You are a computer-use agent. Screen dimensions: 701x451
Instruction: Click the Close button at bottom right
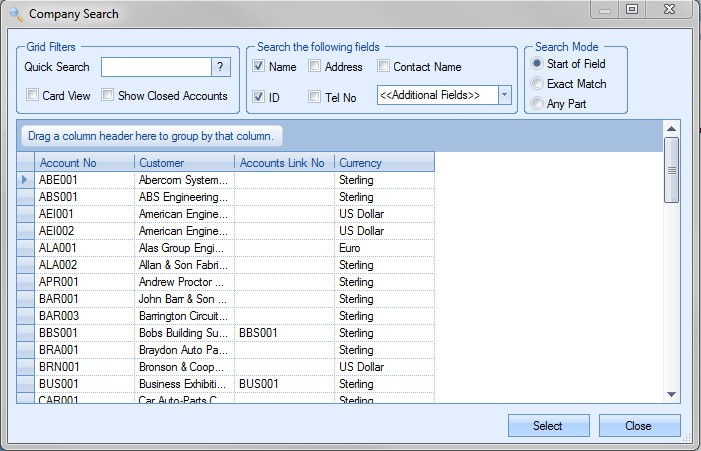click(639, 426)
